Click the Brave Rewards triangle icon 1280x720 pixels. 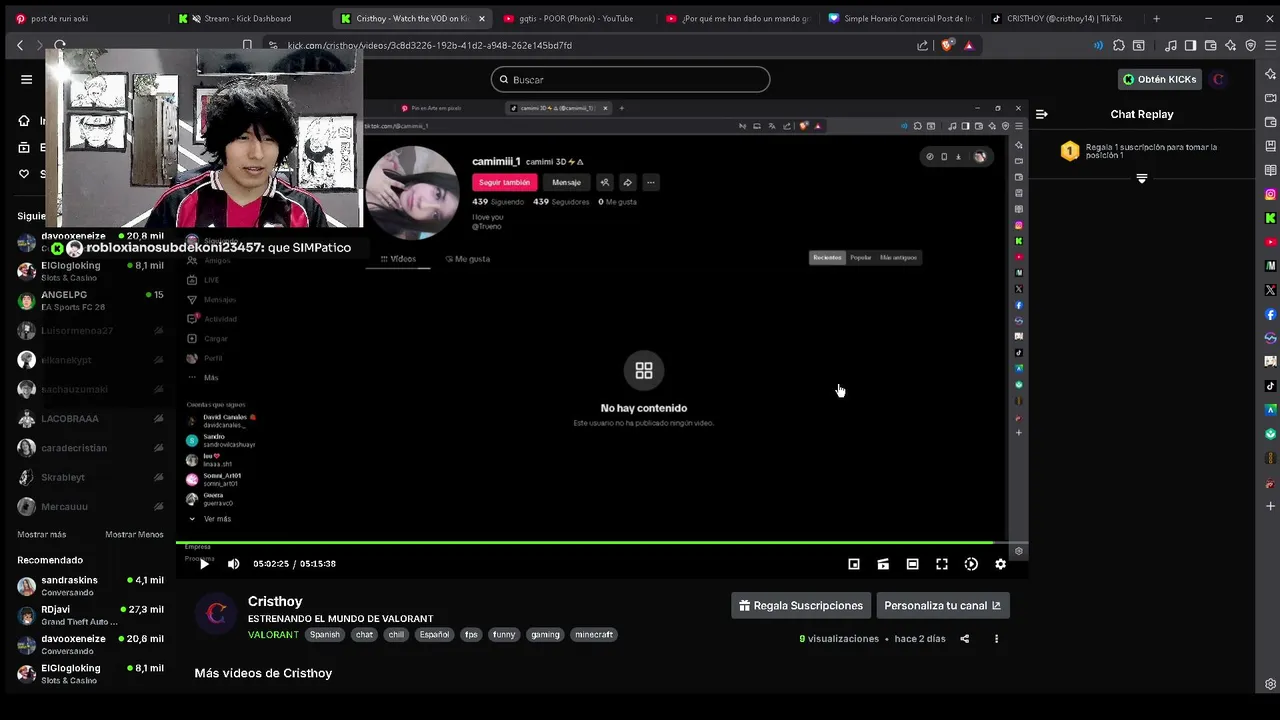click(969, 45)
